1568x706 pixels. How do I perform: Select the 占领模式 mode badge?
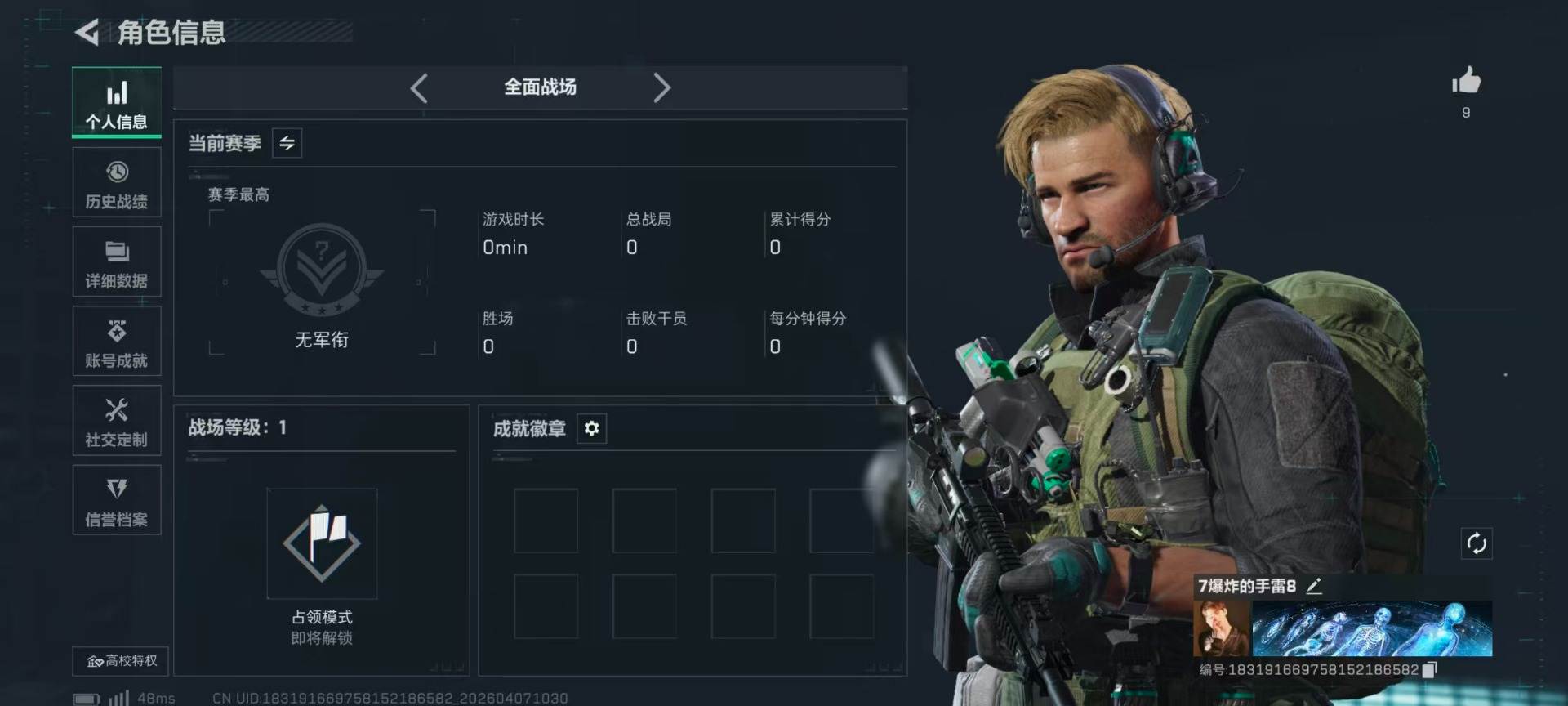point(322,543)
